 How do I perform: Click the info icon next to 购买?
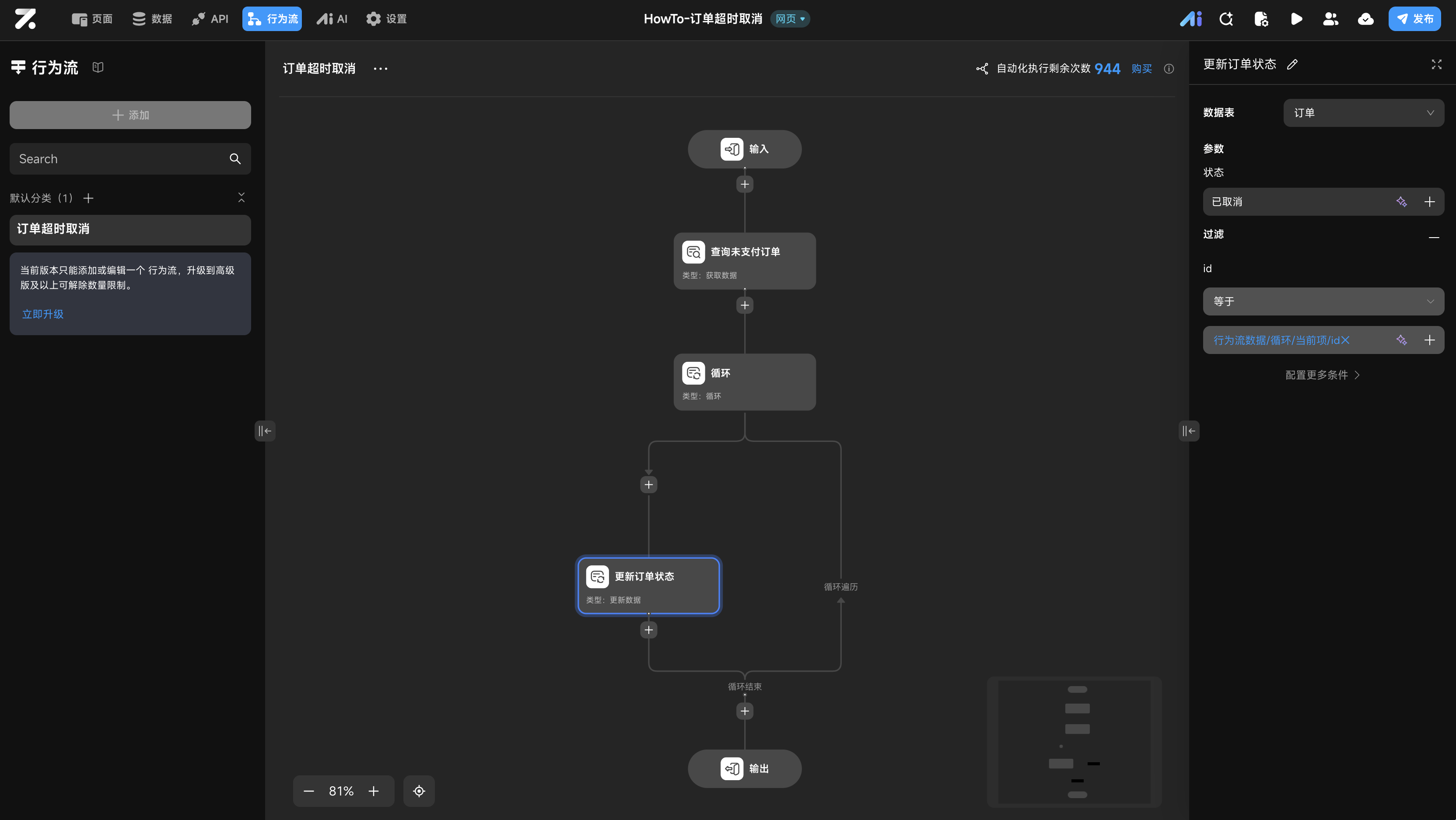tap(1169, 69)
